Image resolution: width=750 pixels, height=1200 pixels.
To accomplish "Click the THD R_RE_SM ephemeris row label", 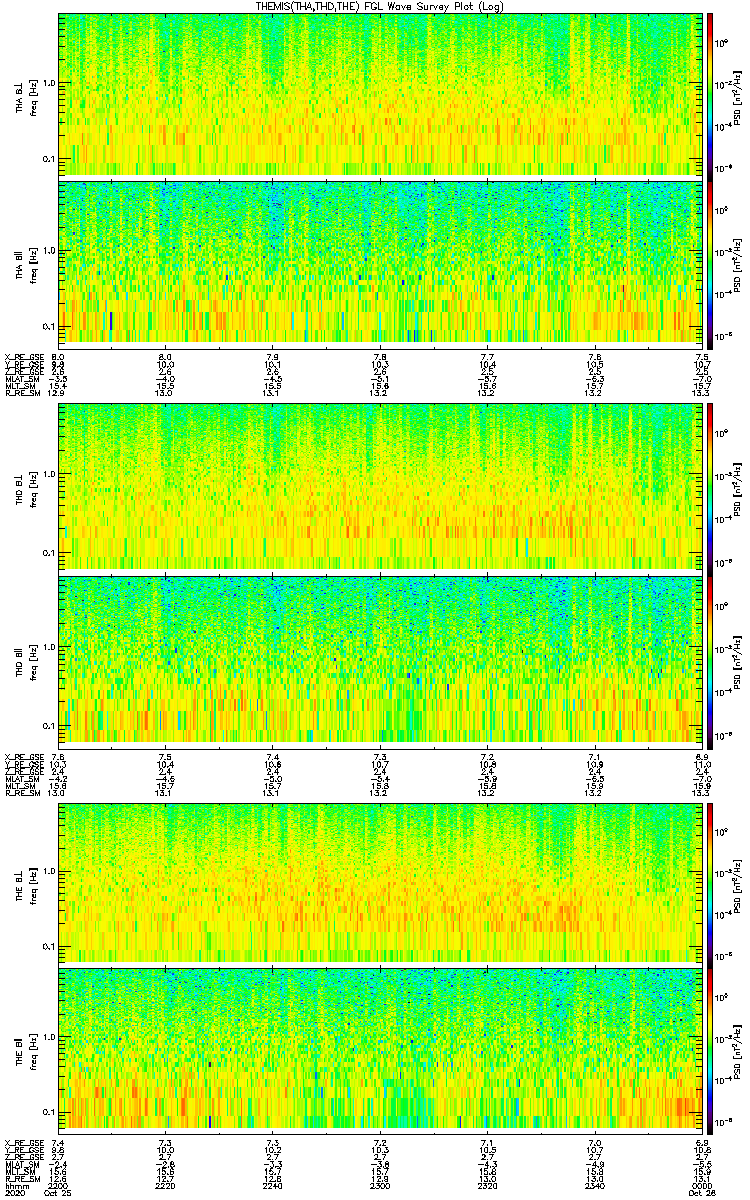I will (22, 793).
